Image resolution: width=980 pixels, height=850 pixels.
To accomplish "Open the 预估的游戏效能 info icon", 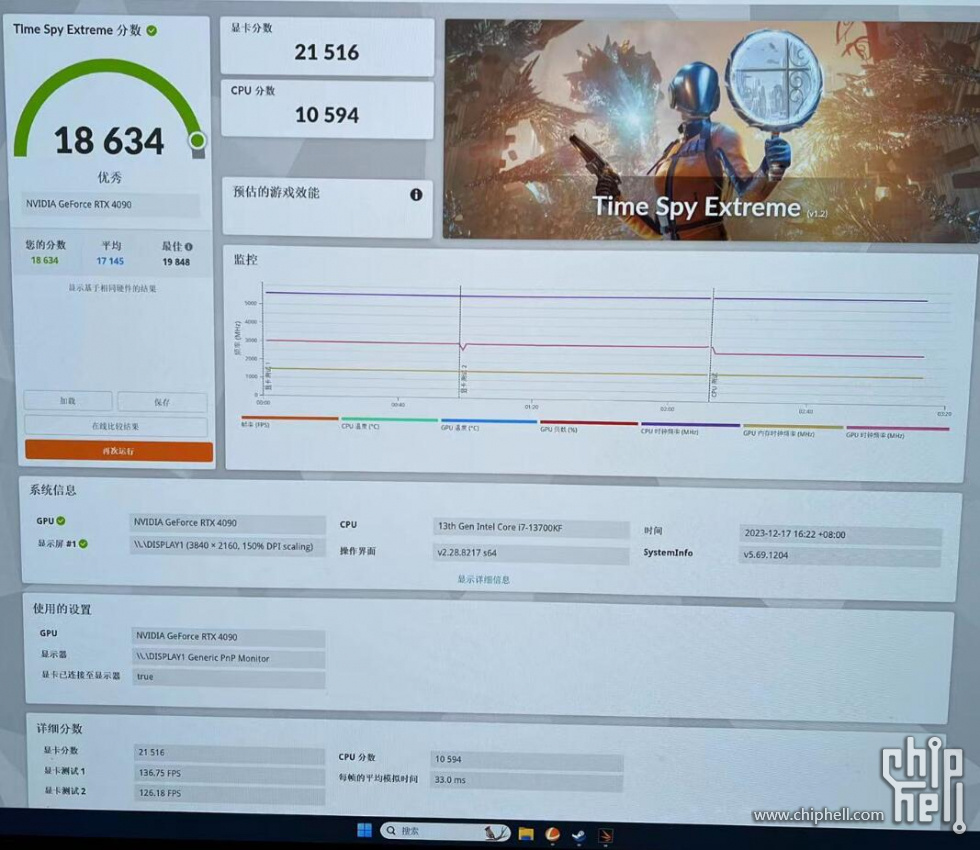I will [416, 194].
